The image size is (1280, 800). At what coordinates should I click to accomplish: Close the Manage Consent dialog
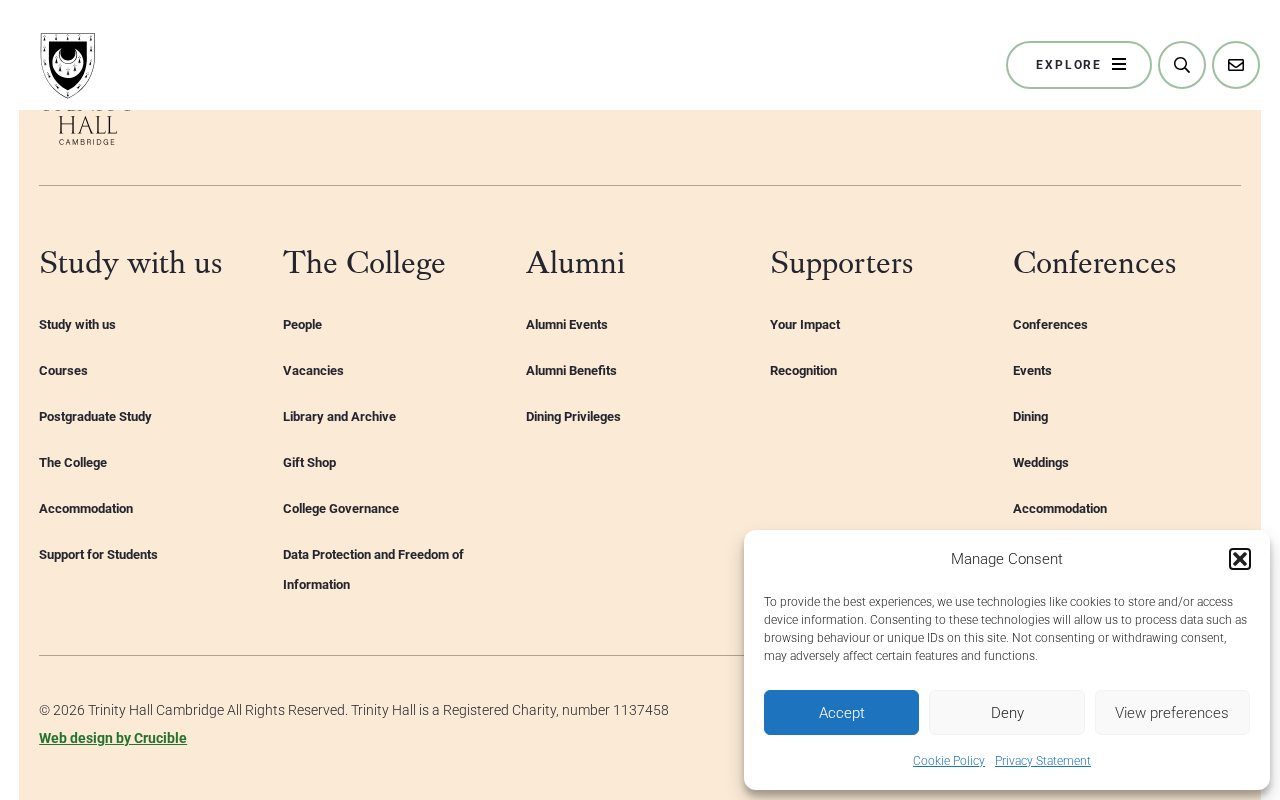point(1240,559)
